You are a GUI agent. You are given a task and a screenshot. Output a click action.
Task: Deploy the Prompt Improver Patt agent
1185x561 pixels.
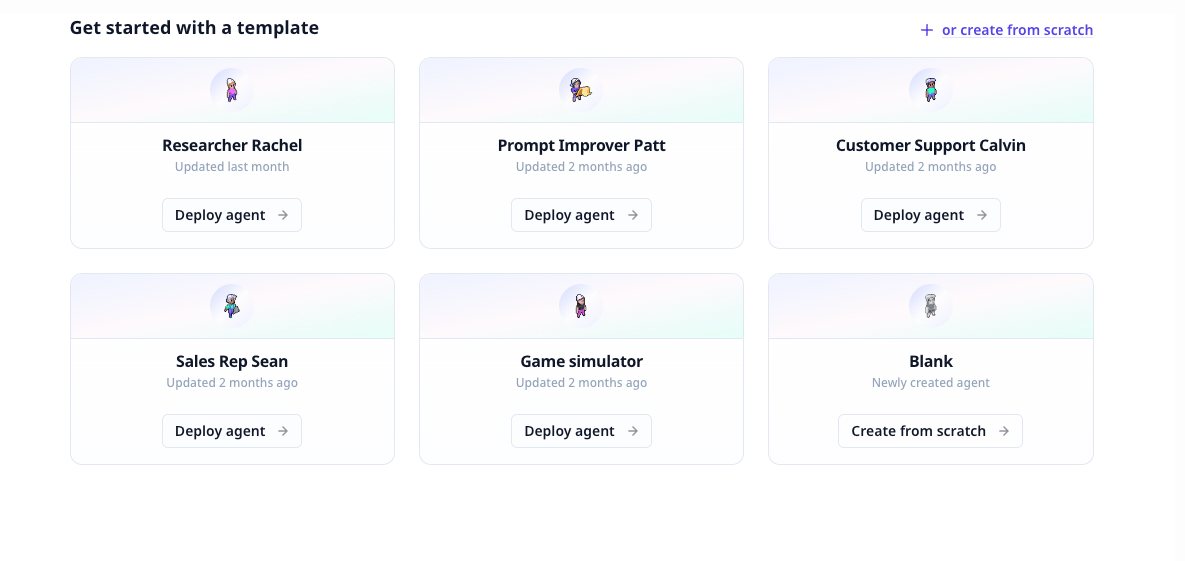coord(581,215)
